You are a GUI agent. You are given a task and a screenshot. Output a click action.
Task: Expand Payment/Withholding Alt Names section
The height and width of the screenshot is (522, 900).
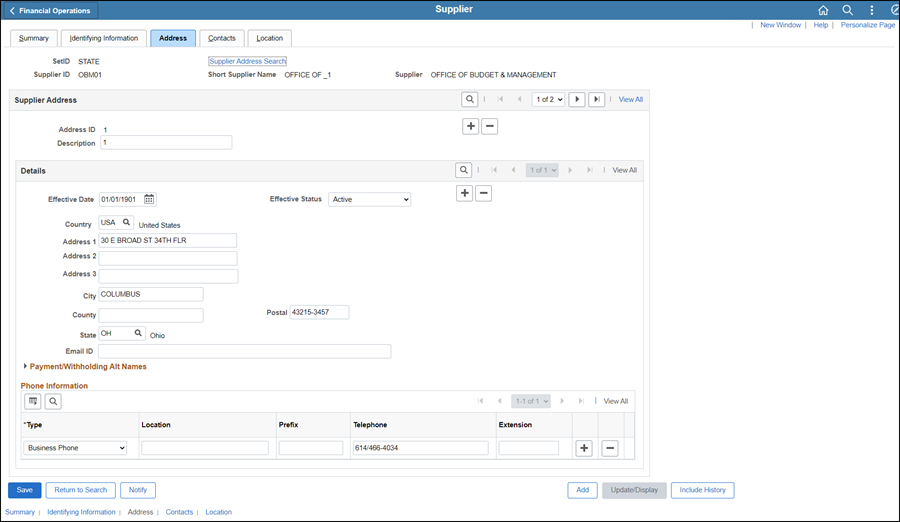(86, 367)
